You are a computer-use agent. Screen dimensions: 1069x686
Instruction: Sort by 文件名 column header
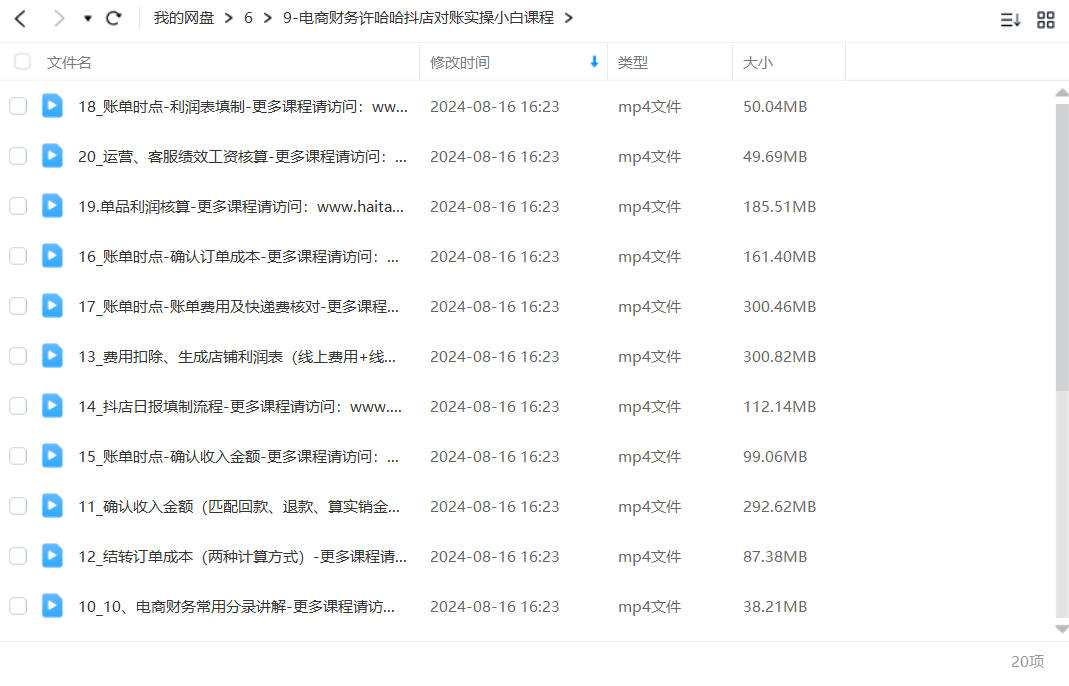[69, 63]
